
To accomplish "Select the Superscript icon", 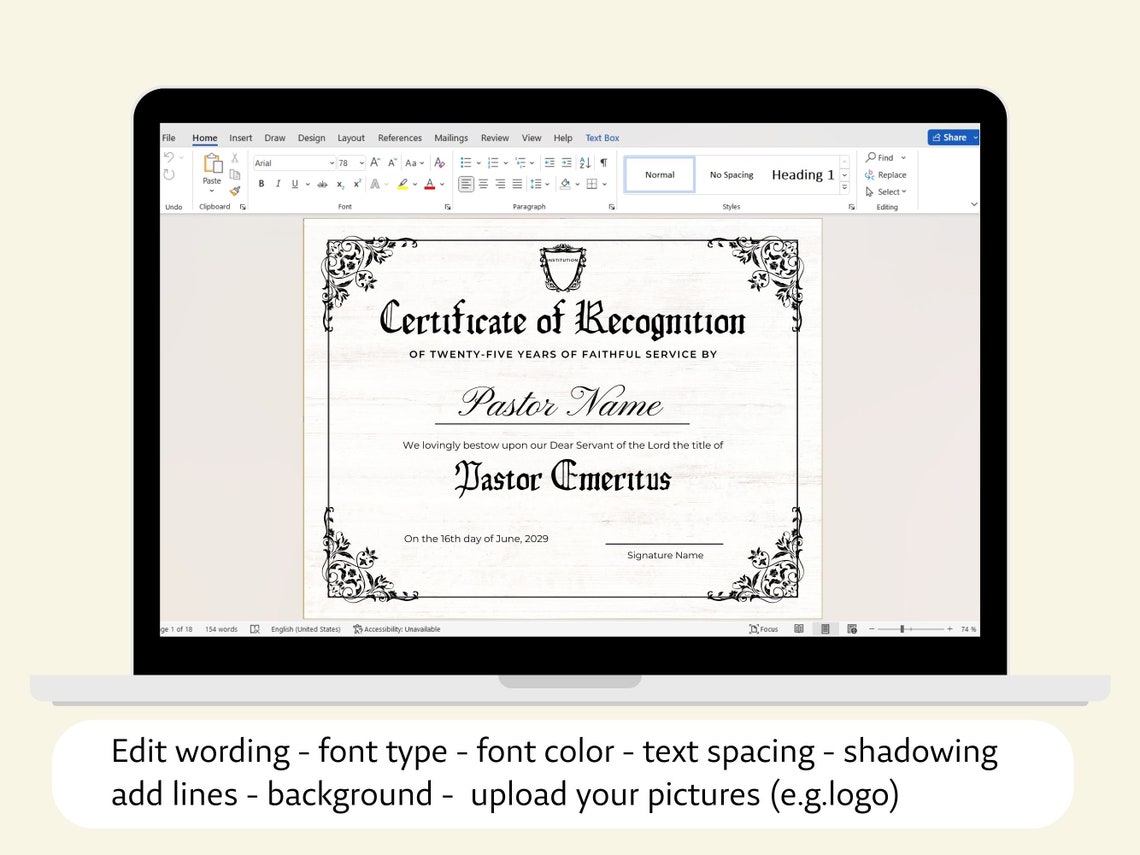I will 357,184.
